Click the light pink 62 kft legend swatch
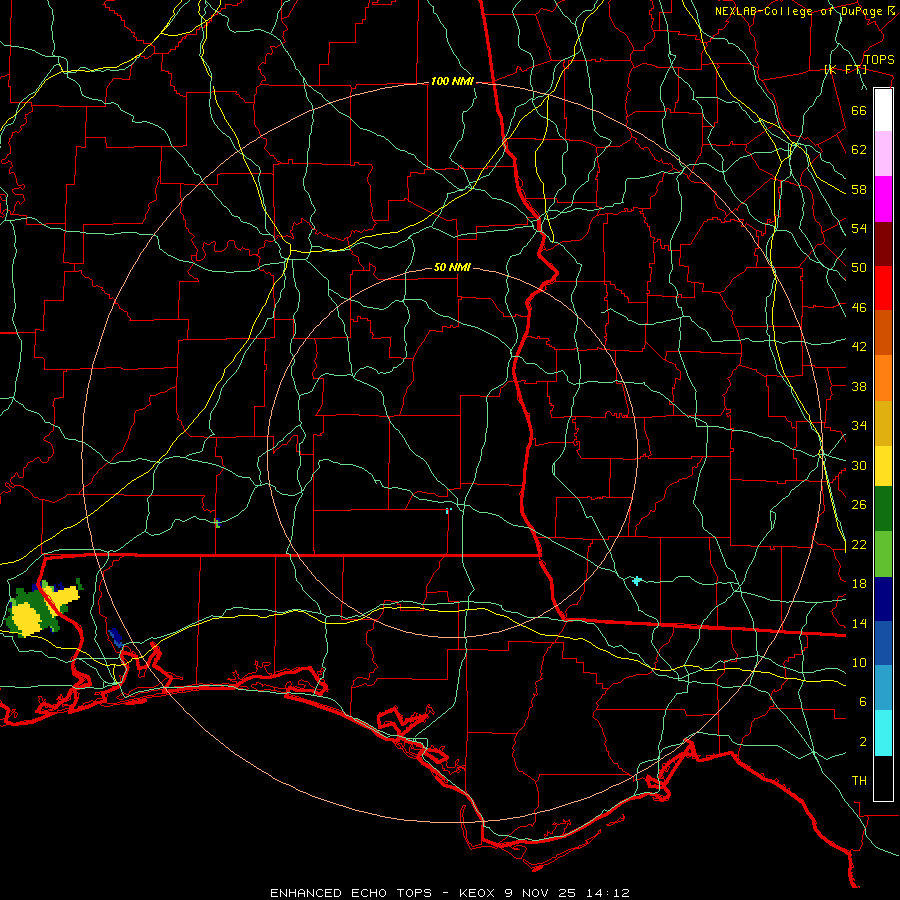This screenshot has width=900, height=900. [x=883, y=153]
